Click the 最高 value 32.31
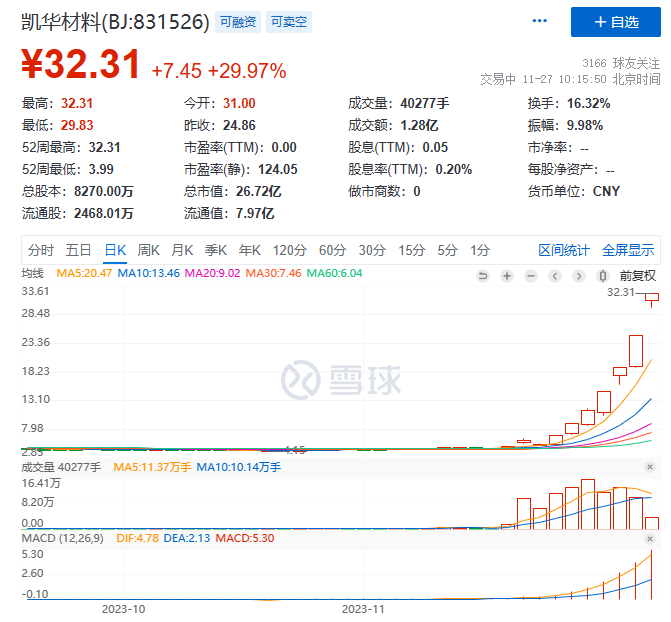This screenshot has height=622, width=671. (77, 103)
